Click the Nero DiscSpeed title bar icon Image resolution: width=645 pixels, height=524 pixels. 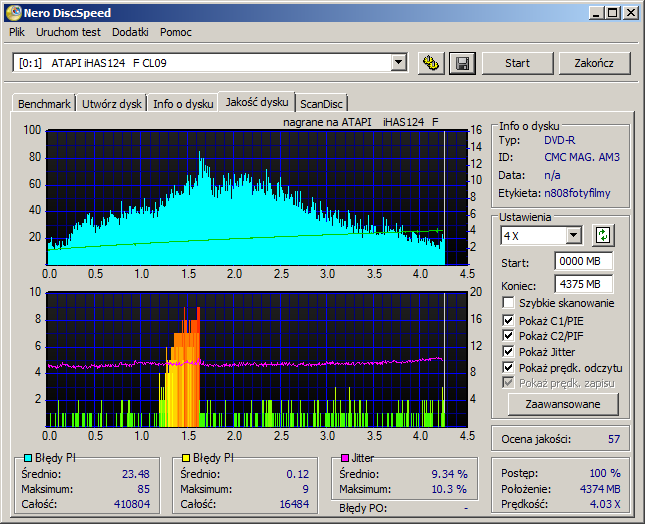pos(14,13)
